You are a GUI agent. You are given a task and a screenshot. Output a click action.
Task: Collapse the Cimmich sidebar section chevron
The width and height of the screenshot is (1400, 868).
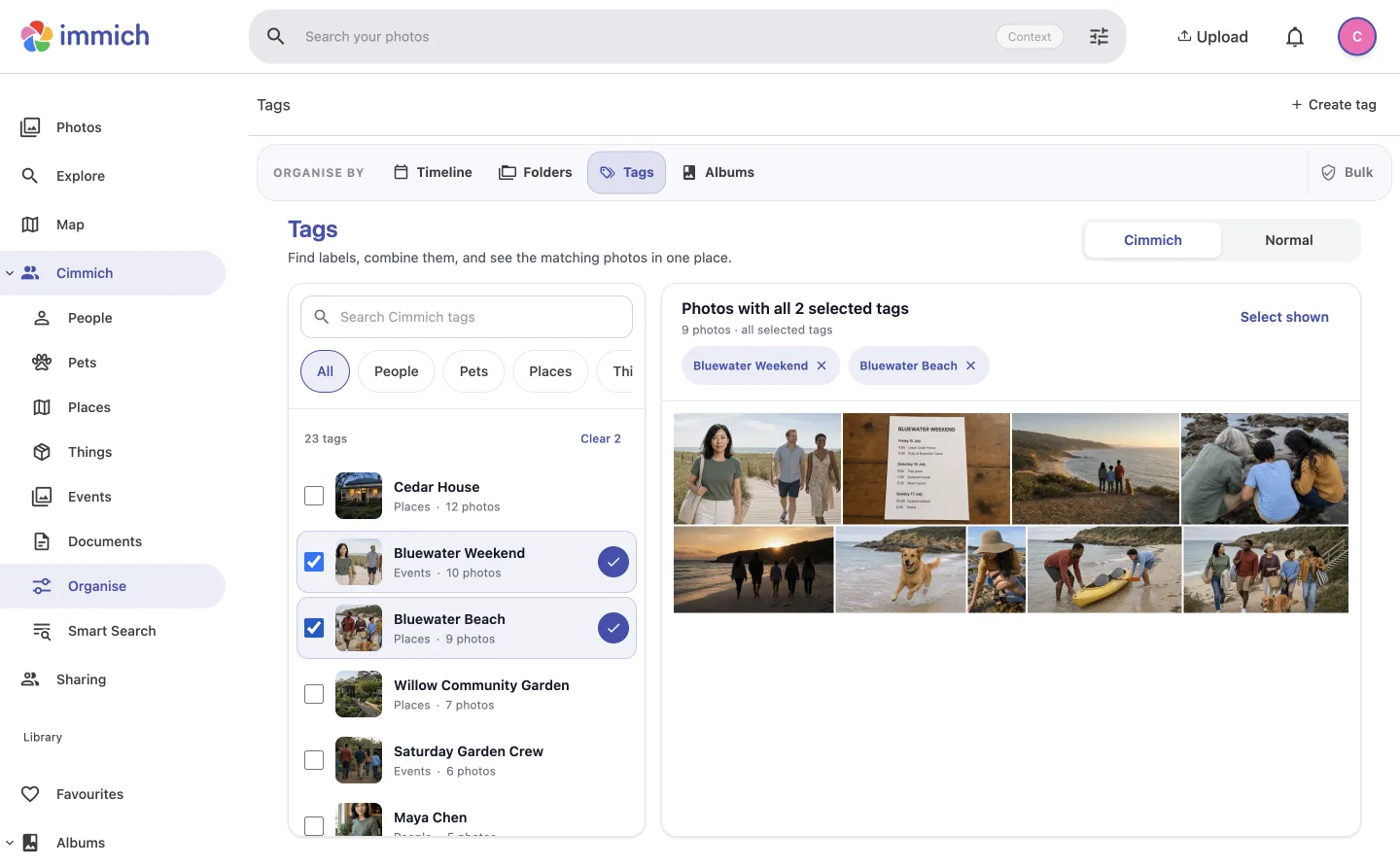coord(10,273)
